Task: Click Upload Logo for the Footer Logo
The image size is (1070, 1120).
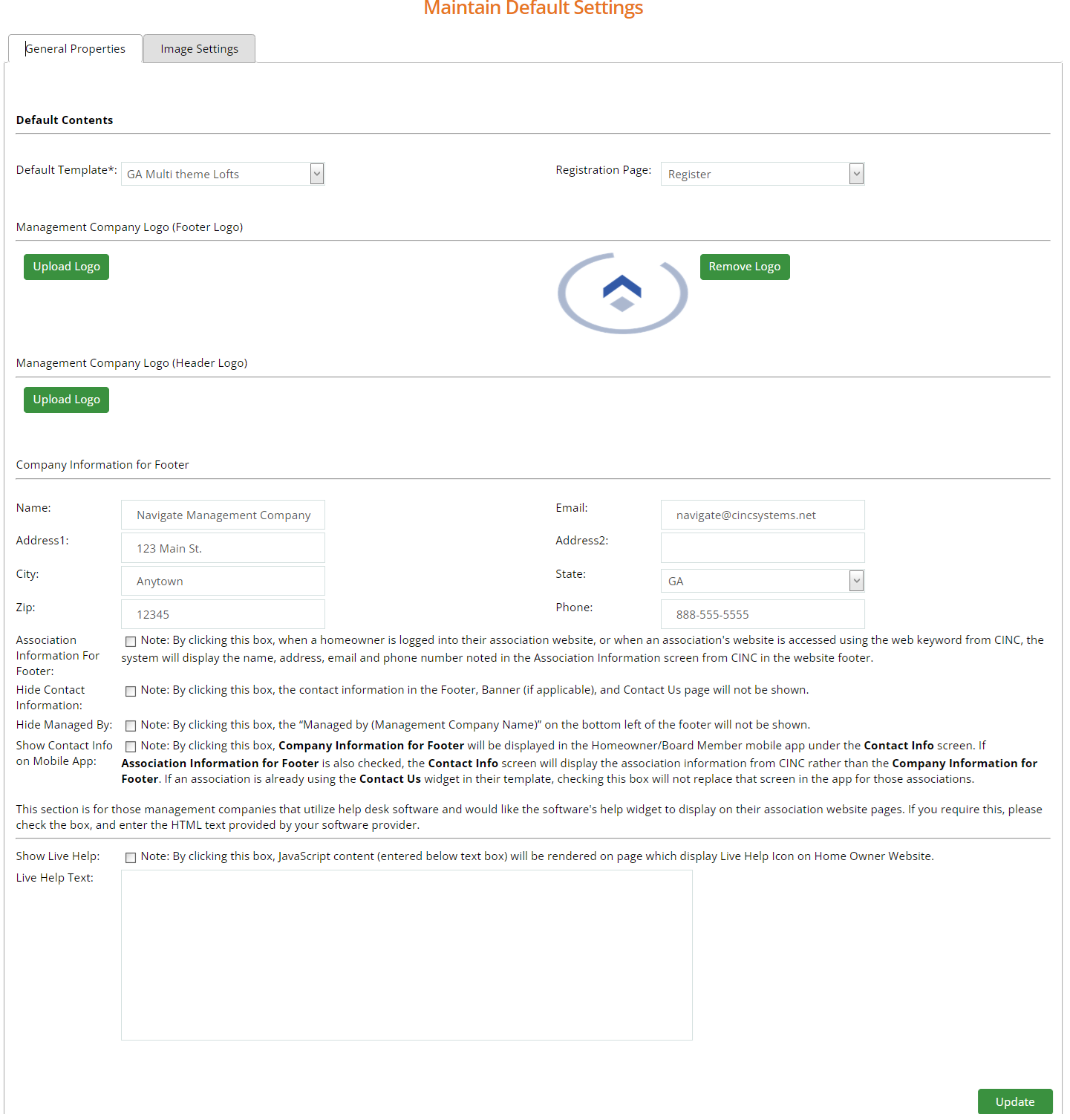Action: (66, 267)
